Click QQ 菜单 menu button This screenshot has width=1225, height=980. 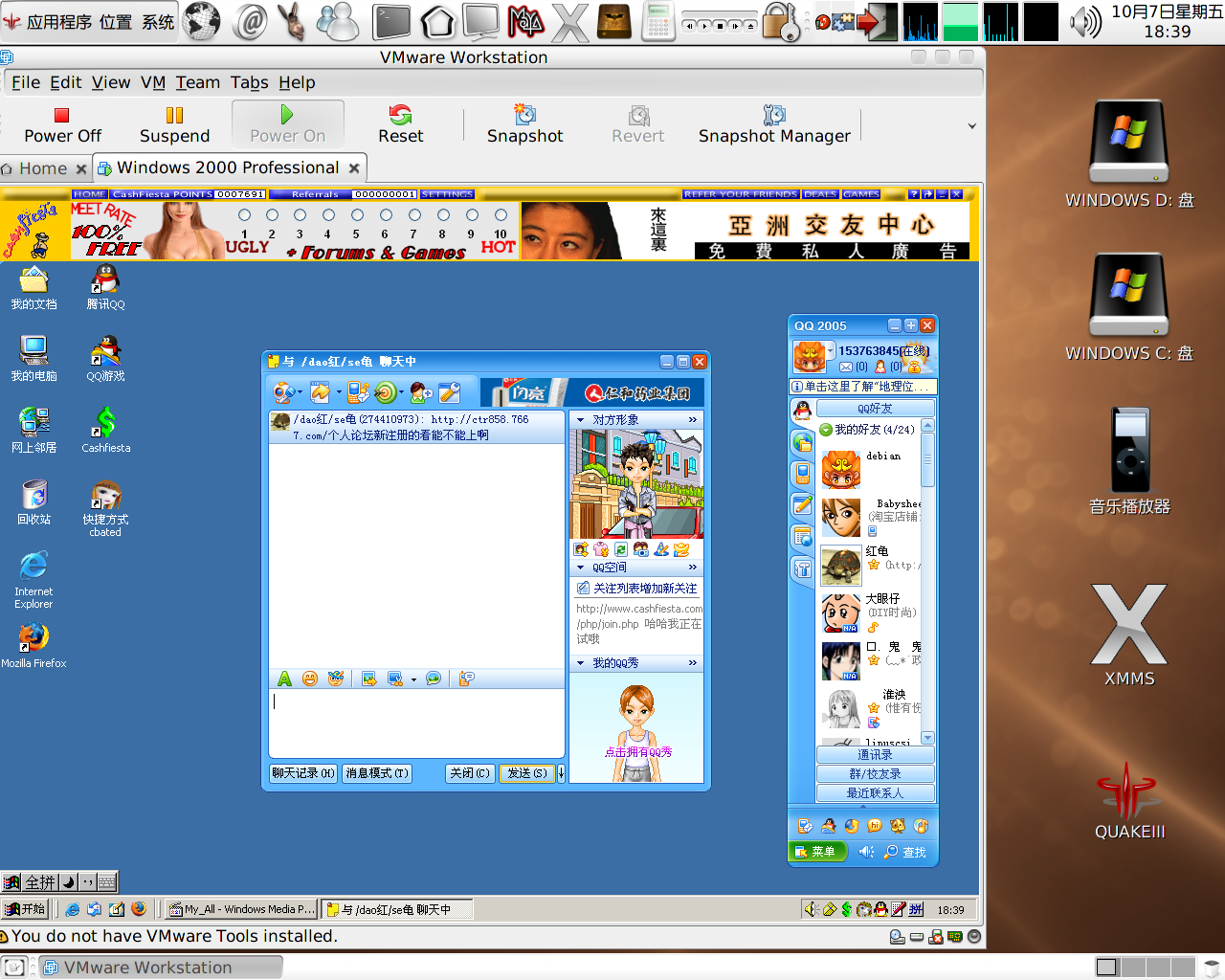pyautogui.click(x=816, y=852)
